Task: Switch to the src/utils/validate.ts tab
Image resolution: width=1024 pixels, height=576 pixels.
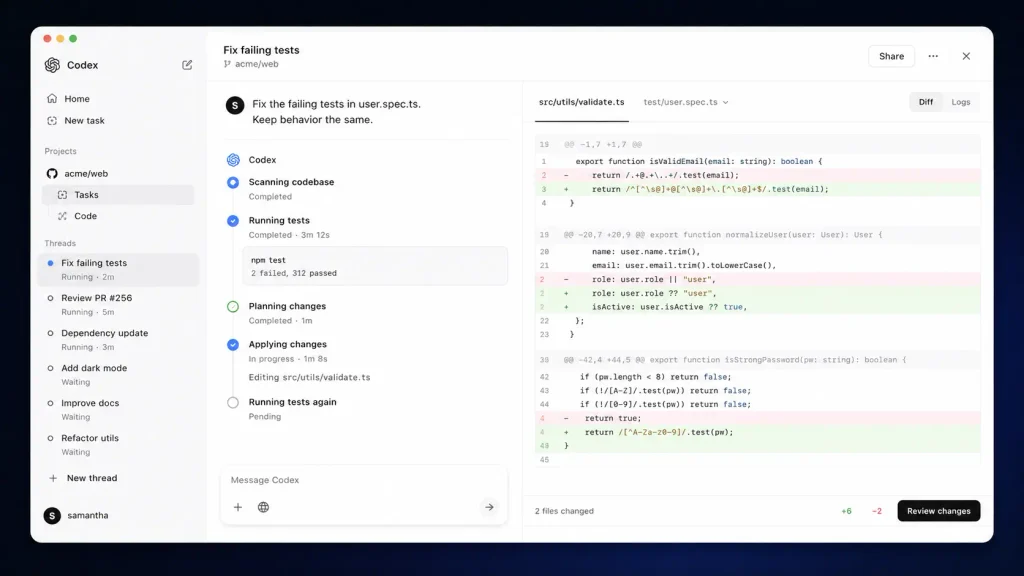Action: click(x=581, y=102)
